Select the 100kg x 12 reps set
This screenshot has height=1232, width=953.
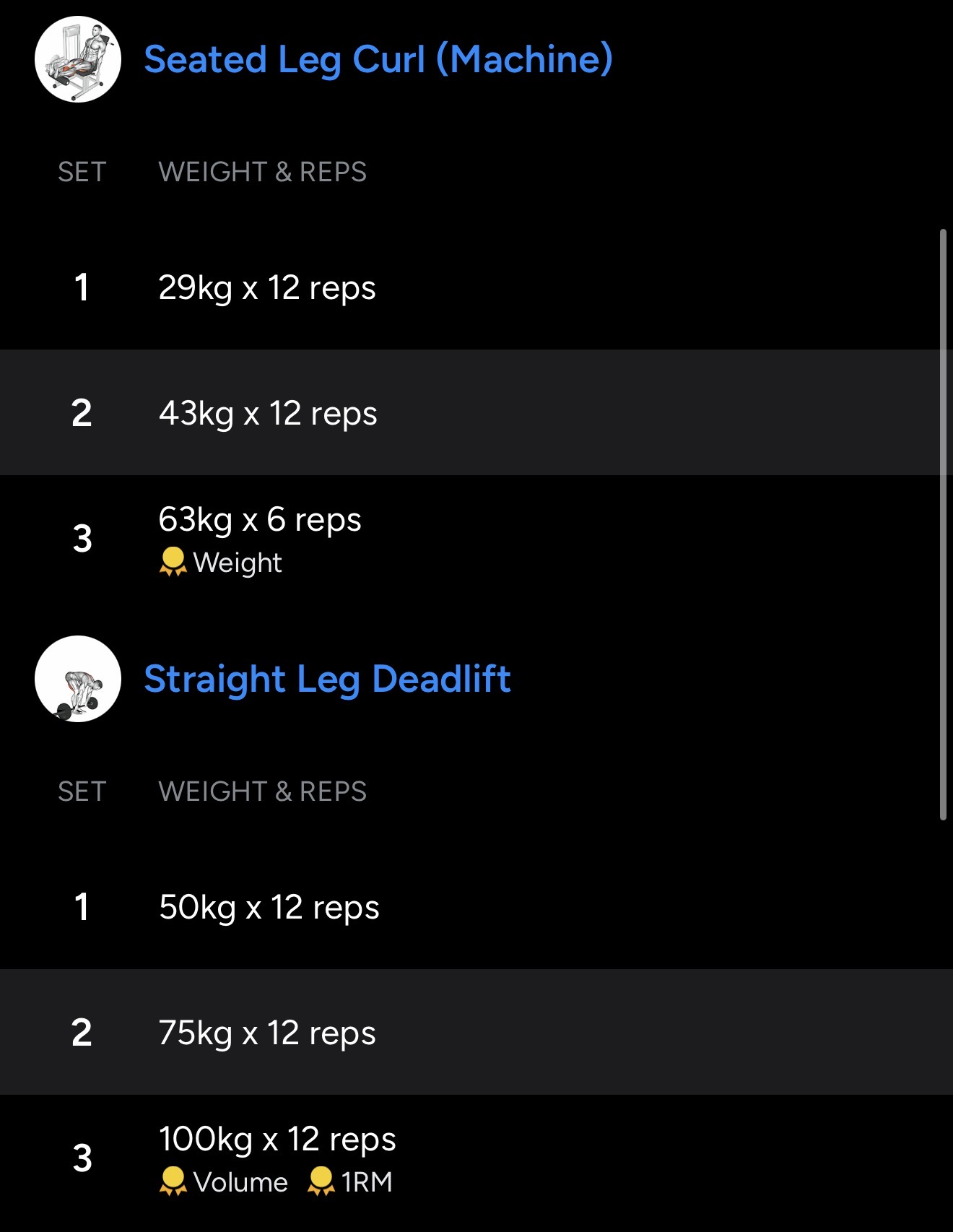[277, 1140]
